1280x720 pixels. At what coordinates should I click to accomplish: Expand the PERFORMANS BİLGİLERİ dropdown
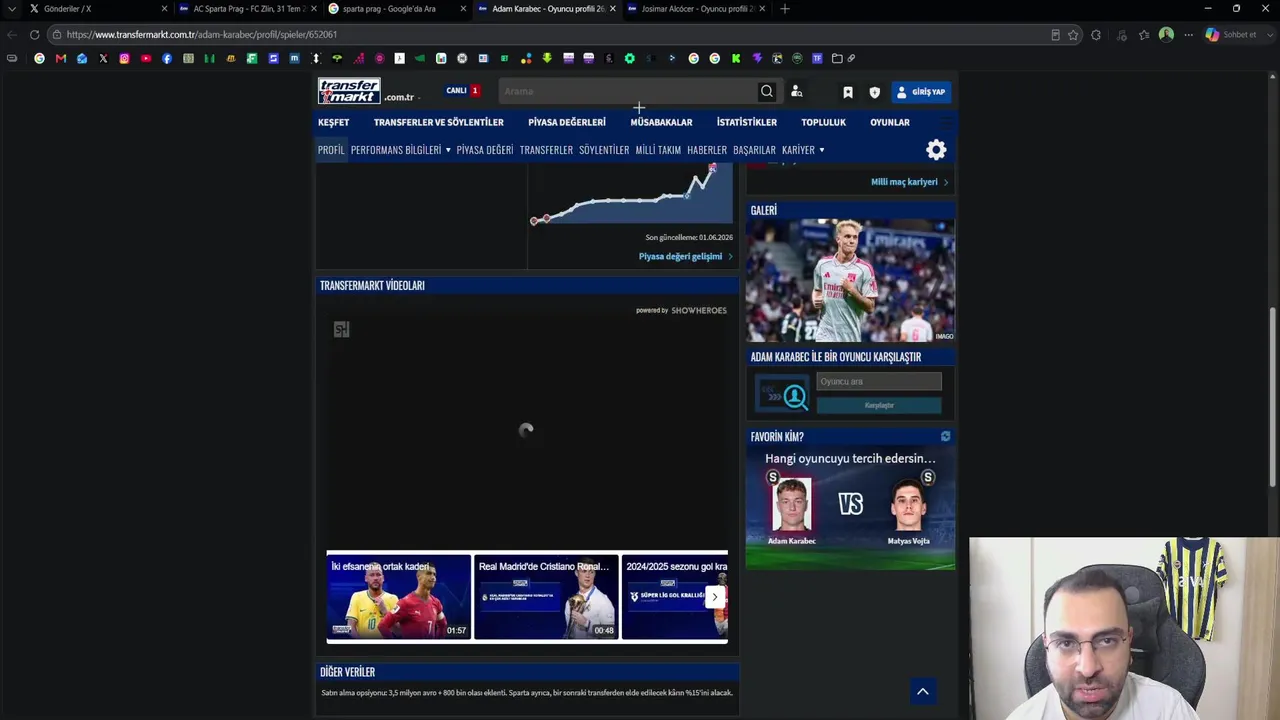[401, 150]
